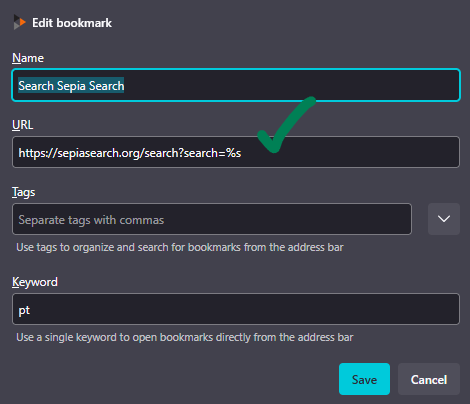Click the single keyword hint text
The width and height of the screenshot is (470, 404).
coord(185,337)
